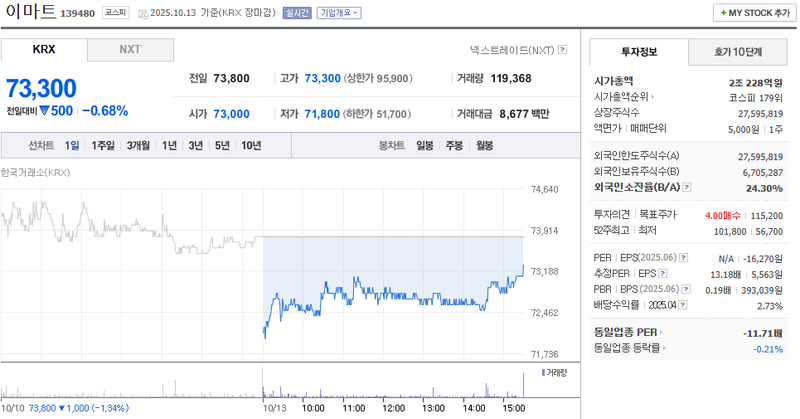
Task: Open the 호가10단계 tab
Action: (x=738, y=50)
